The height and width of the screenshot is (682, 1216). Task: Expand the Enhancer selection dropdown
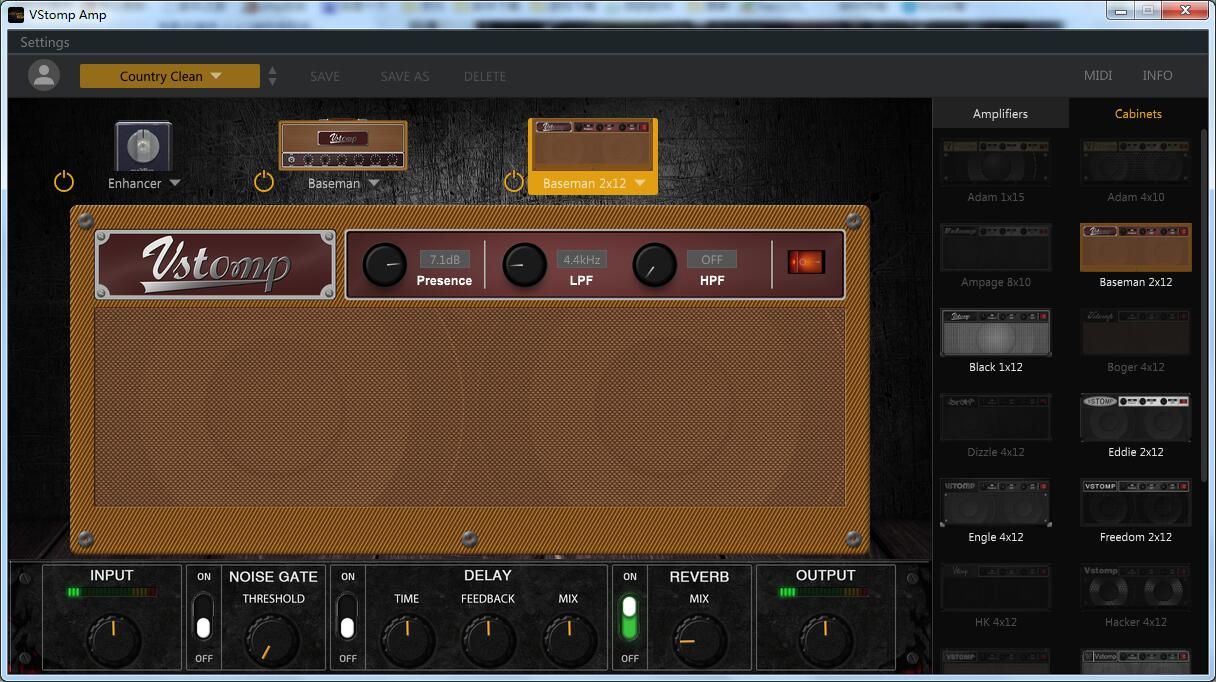tap(174, 183)
